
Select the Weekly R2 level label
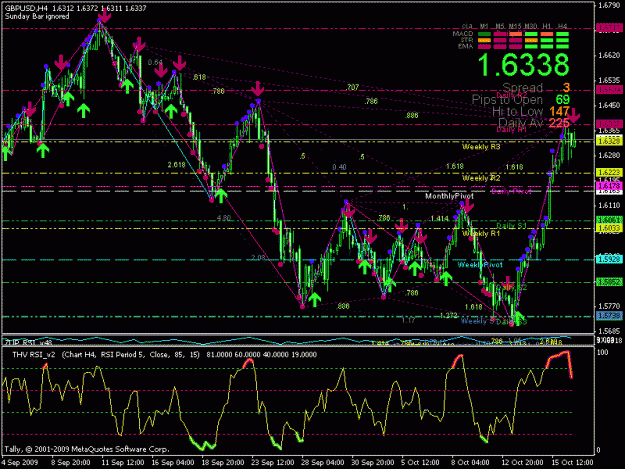pyautogui.click(x=481, y=178)
